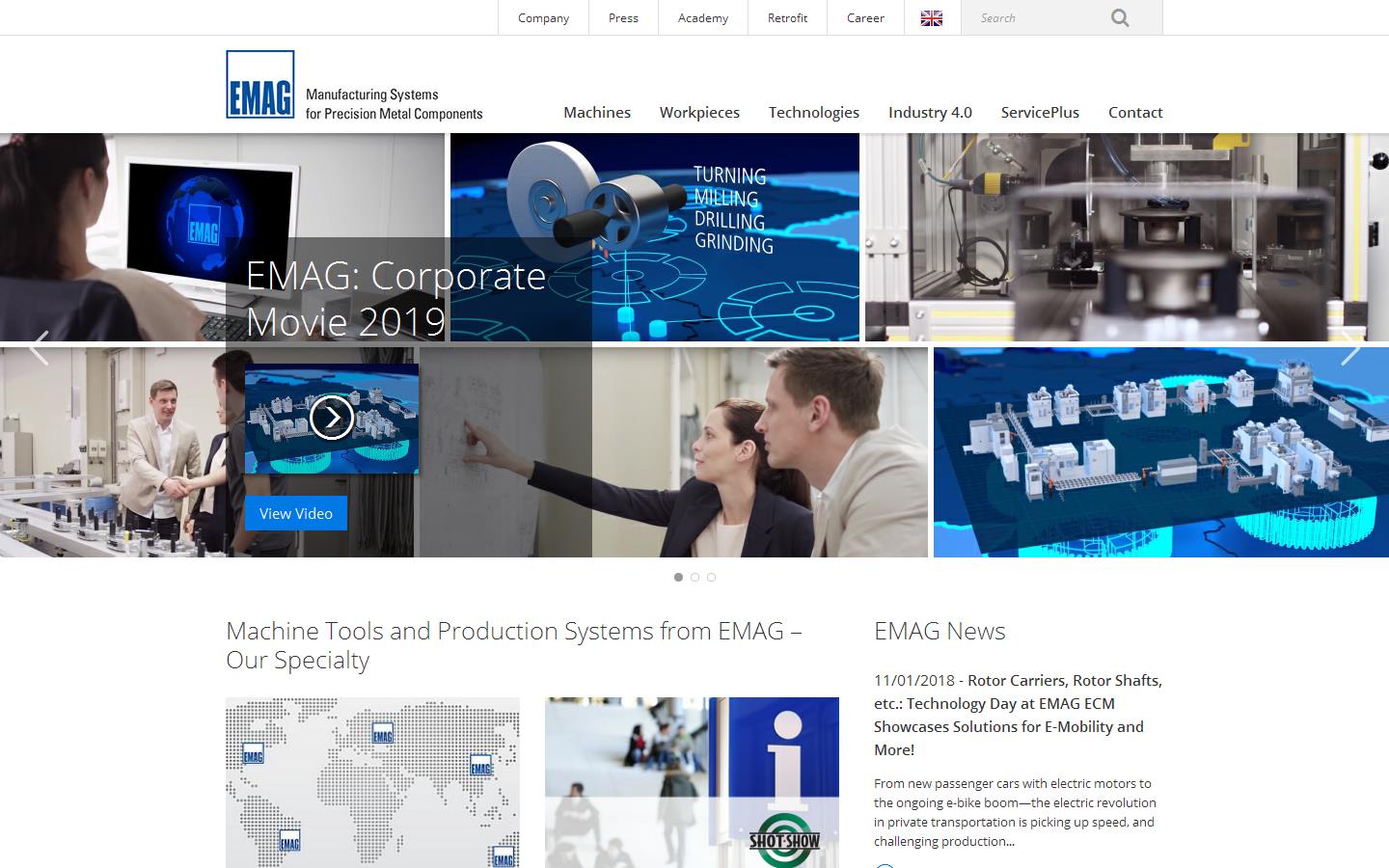Go to next slide with right arrow
Image resolution: width=1389 pixels, height=868 pixels.
[x=1350, y=348]
